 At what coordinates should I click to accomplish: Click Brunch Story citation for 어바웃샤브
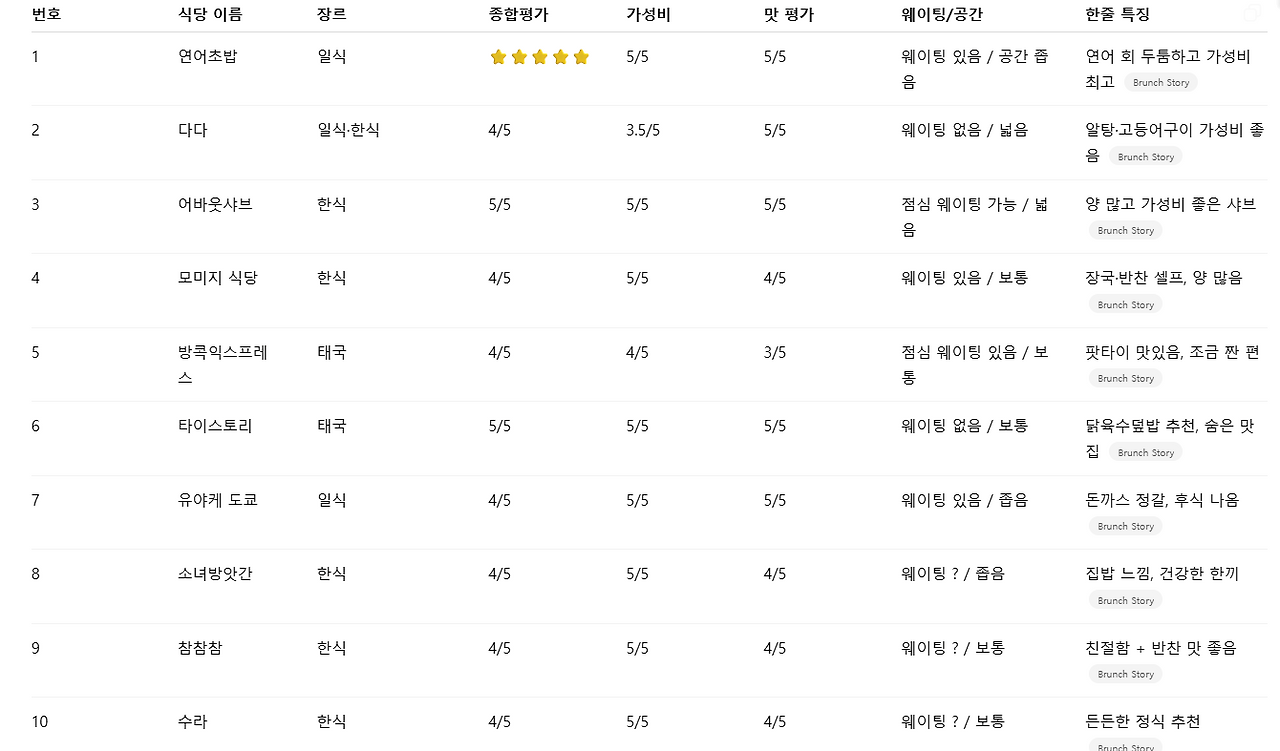(1125, 231)
